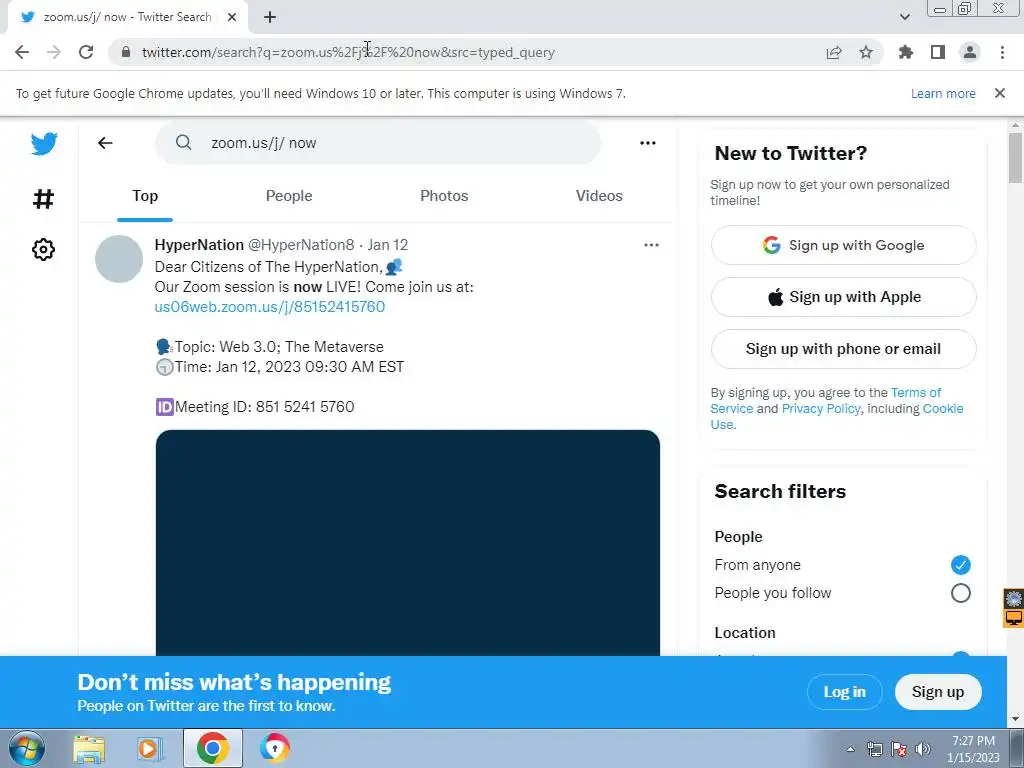Screen dimensions: 1024x768
Task: Open the Settings gear icon in sidebar
Action: click(x=43, y=249)
